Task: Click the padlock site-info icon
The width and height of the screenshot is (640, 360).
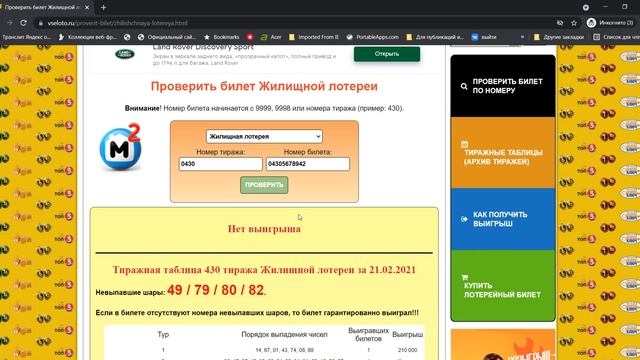Action: click(40, 23)
